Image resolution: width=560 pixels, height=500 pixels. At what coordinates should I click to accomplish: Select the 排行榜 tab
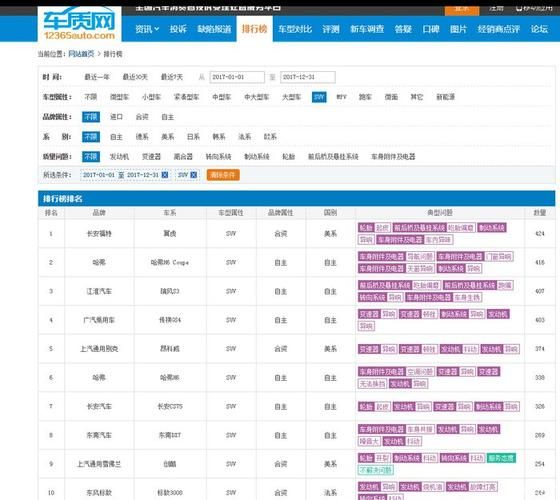point(254,29)
